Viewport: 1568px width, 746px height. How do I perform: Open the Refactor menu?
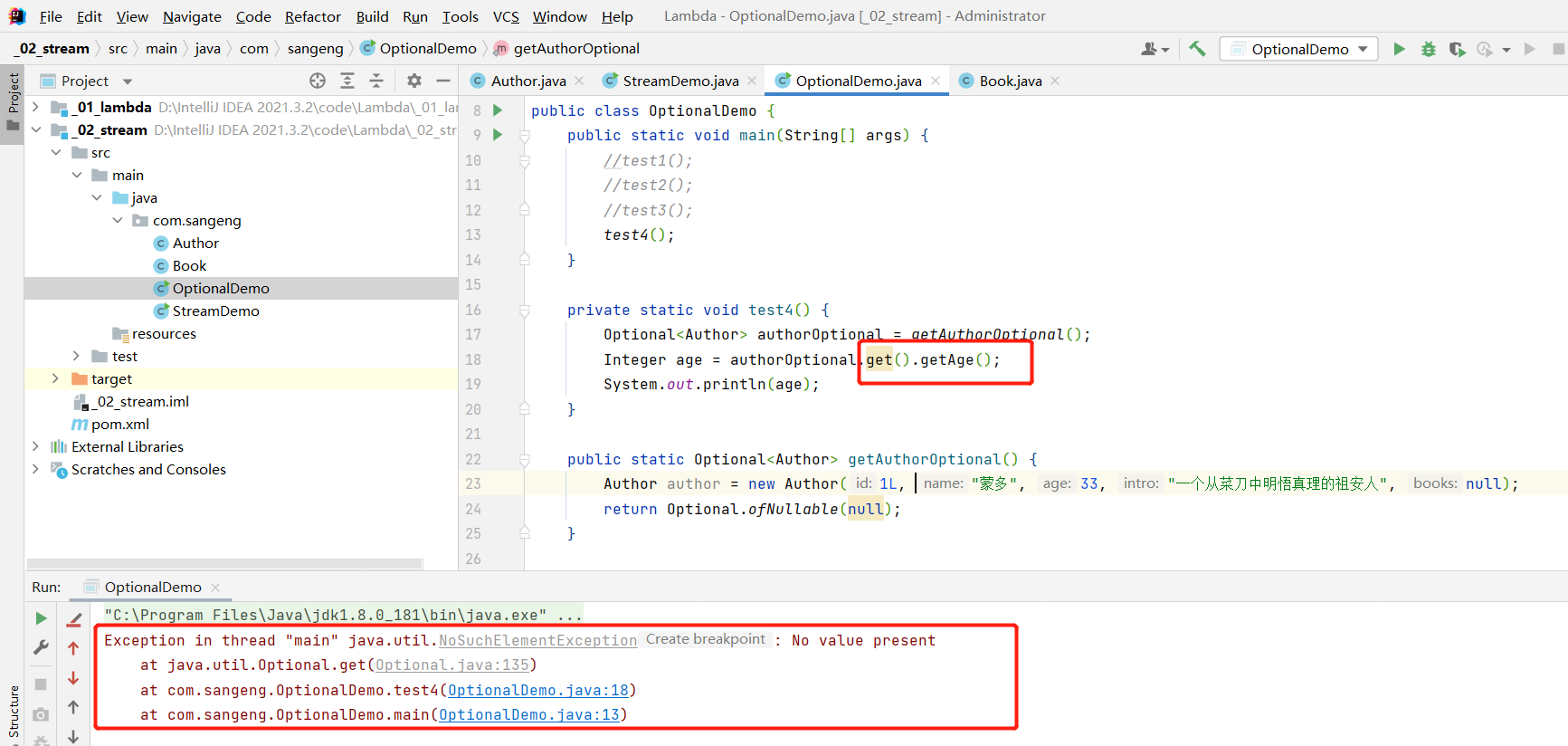(312, 16)
